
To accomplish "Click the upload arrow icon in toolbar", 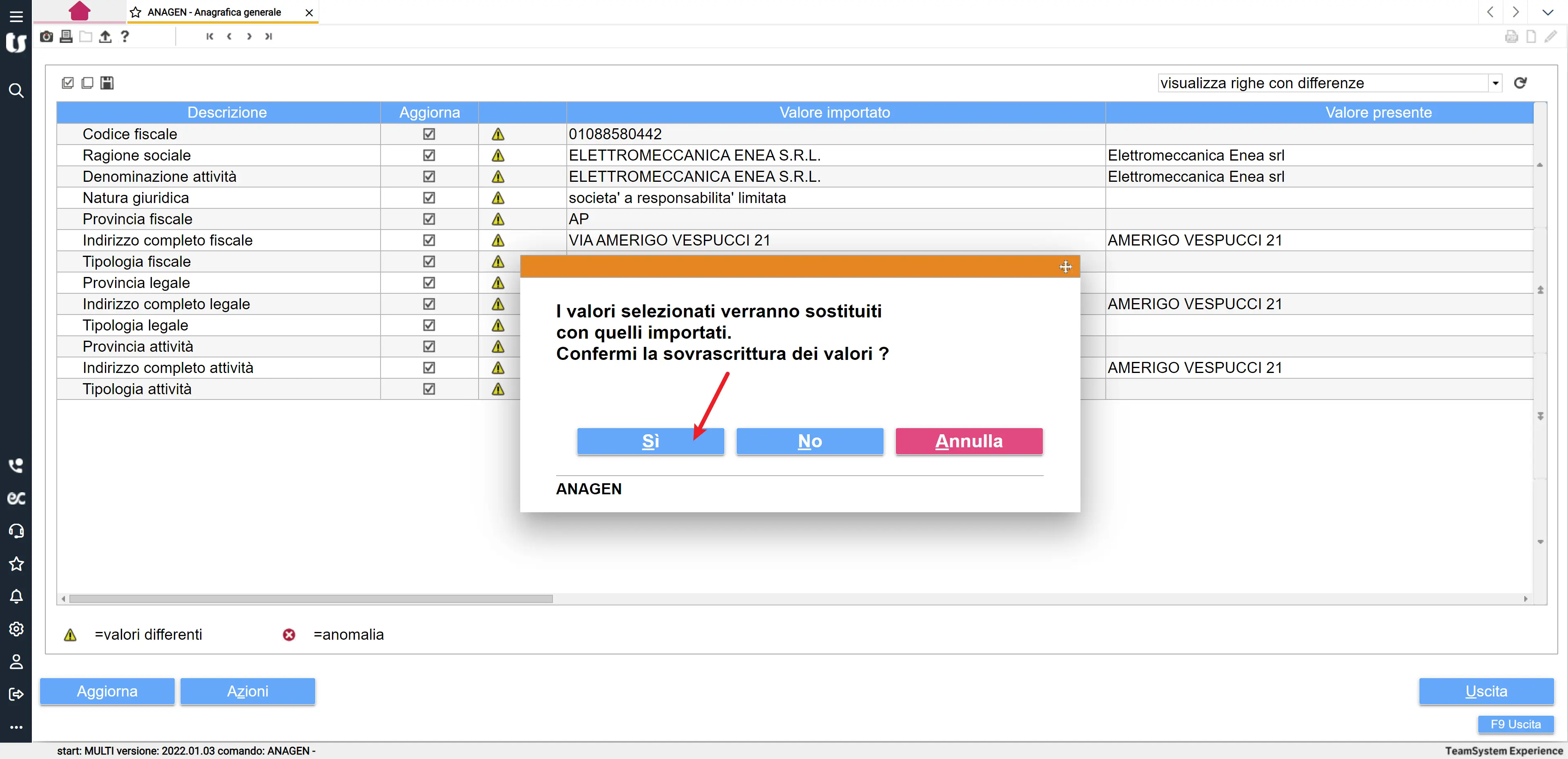I will 105,36.
